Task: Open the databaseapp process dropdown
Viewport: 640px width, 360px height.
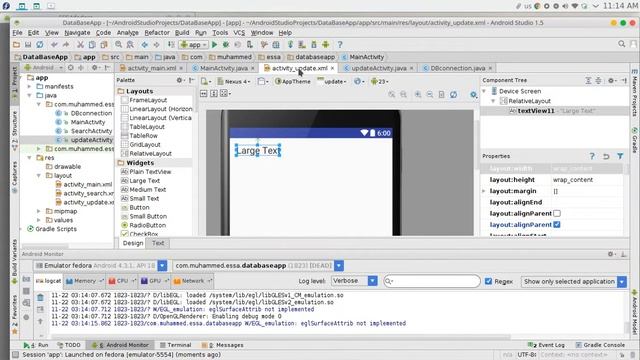Action: point(258,266)
